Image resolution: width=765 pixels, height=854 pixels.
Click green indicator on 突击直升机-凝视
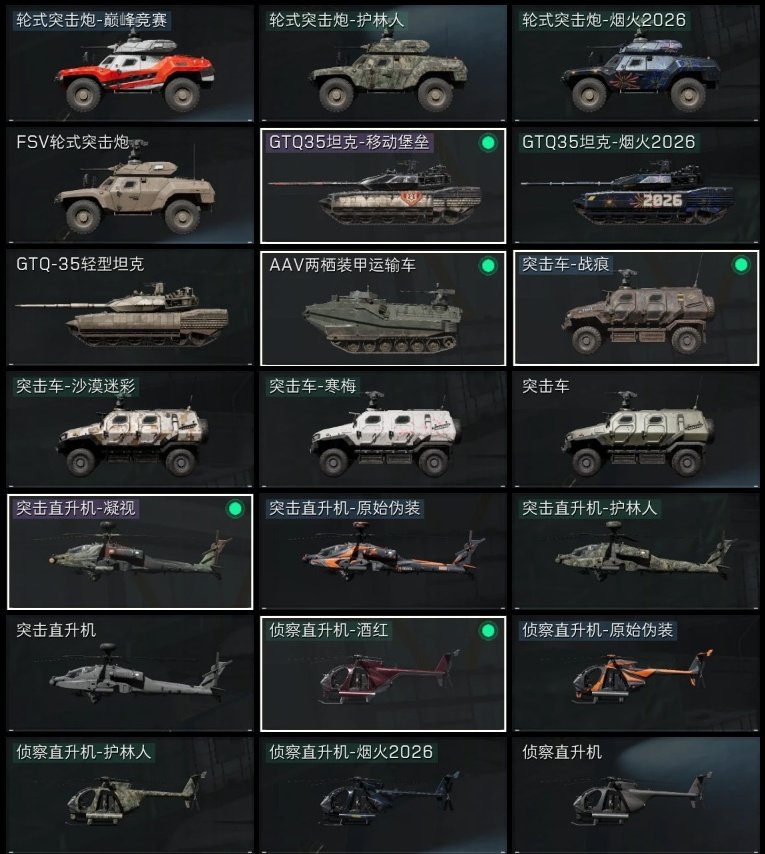click(235, 509)
